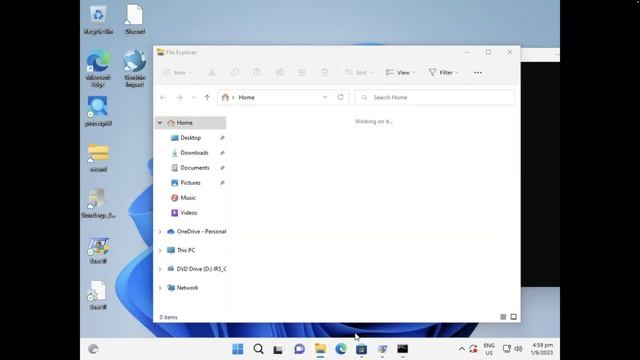Open the terminal window from taskbar
Image resolution: width=640 pixels, height=360 pixels.
coord(402,349)
